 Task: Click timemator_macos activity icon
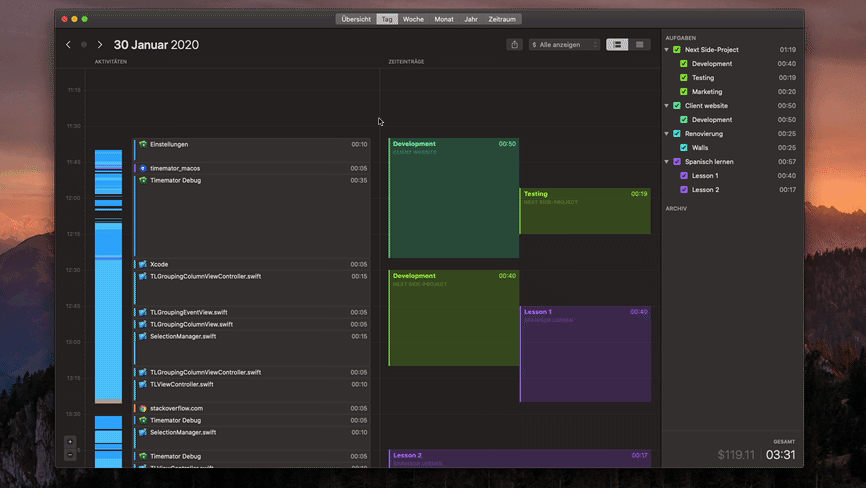tap(143, 168)
